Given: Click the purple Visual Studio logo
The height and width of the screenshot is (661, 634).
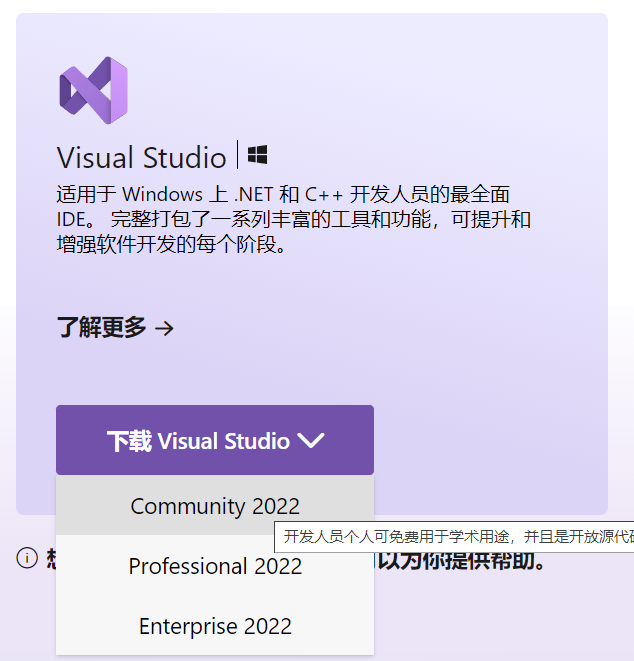Looking at the screenshot, I should click(x=93, y=90).
